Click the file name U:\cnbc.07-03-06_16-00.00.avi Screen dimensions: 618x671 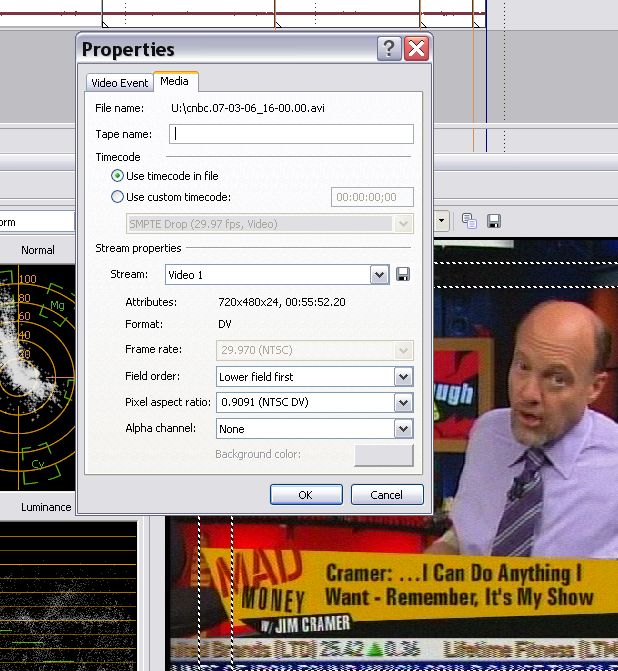pos(248,108)
